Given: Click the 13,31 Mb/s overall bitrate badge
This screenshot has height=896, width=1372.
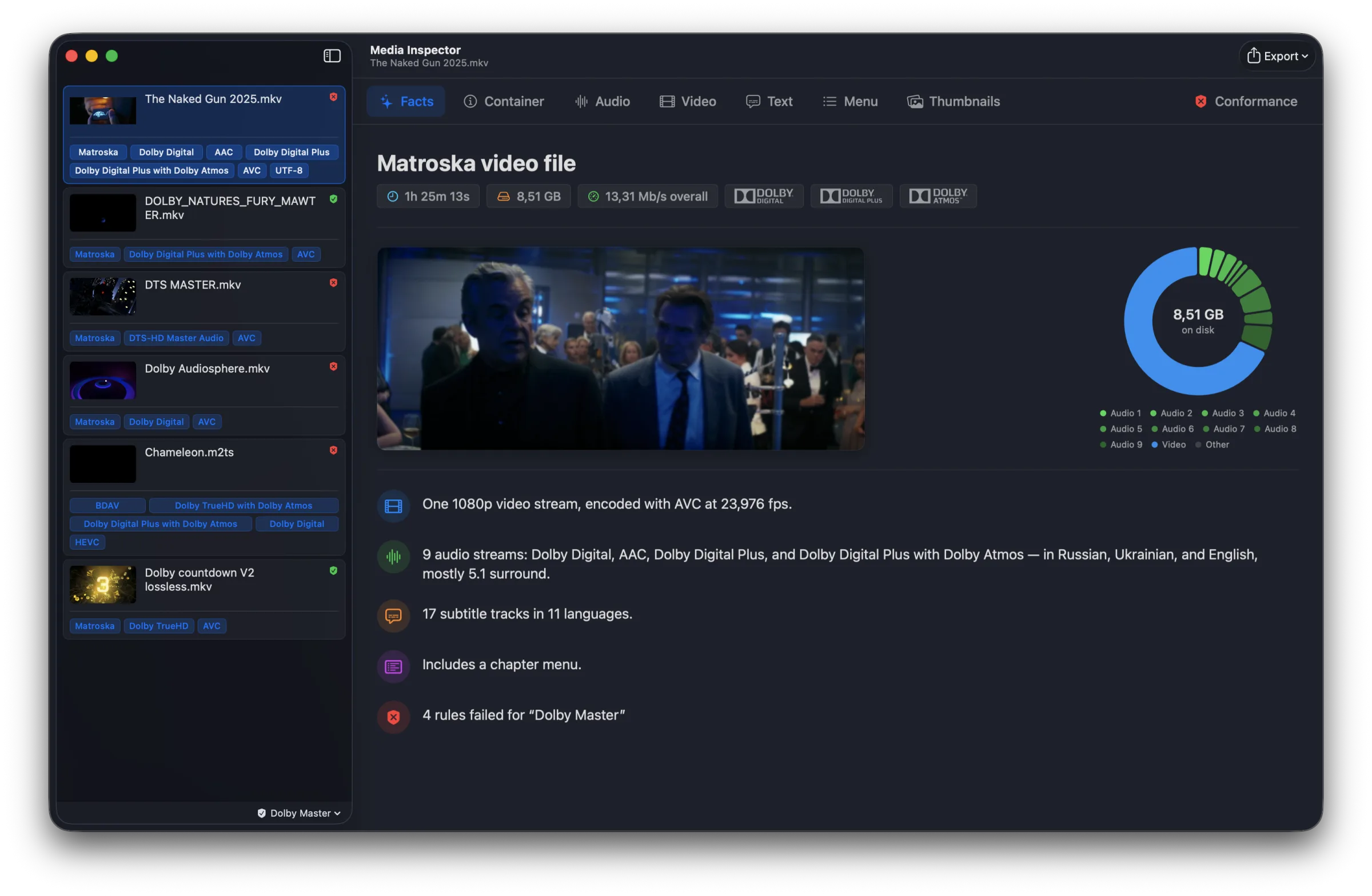Looking at the screenshot, I should (647, 196).
